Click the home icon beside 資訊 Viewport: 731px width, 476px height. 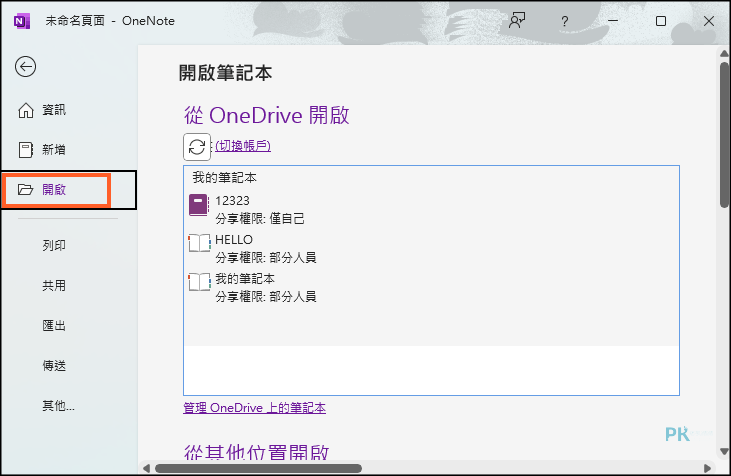pos(26,110)
